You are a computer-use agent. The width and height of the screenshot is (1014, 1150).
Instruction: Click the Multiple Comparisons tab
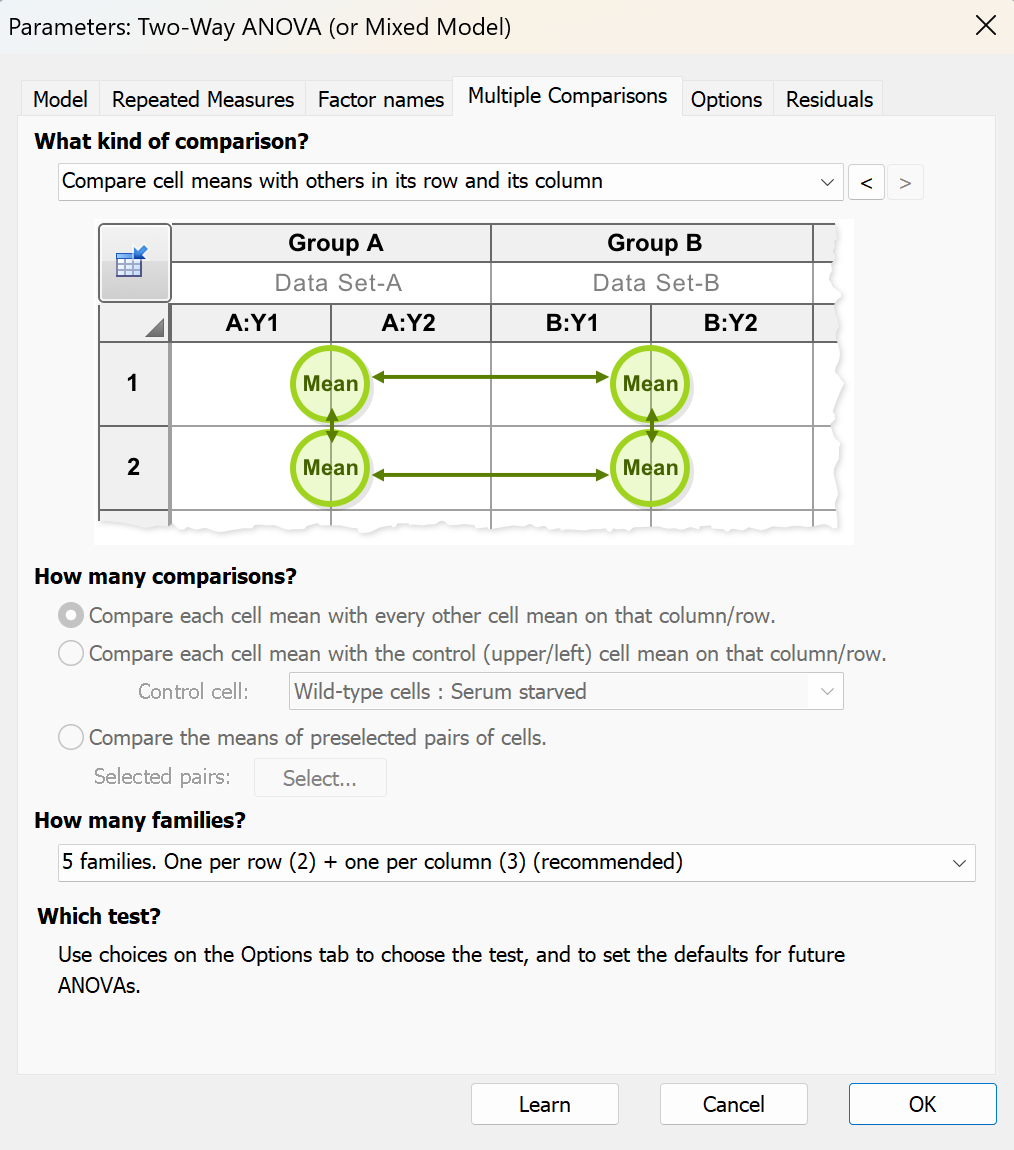[566, 96]
